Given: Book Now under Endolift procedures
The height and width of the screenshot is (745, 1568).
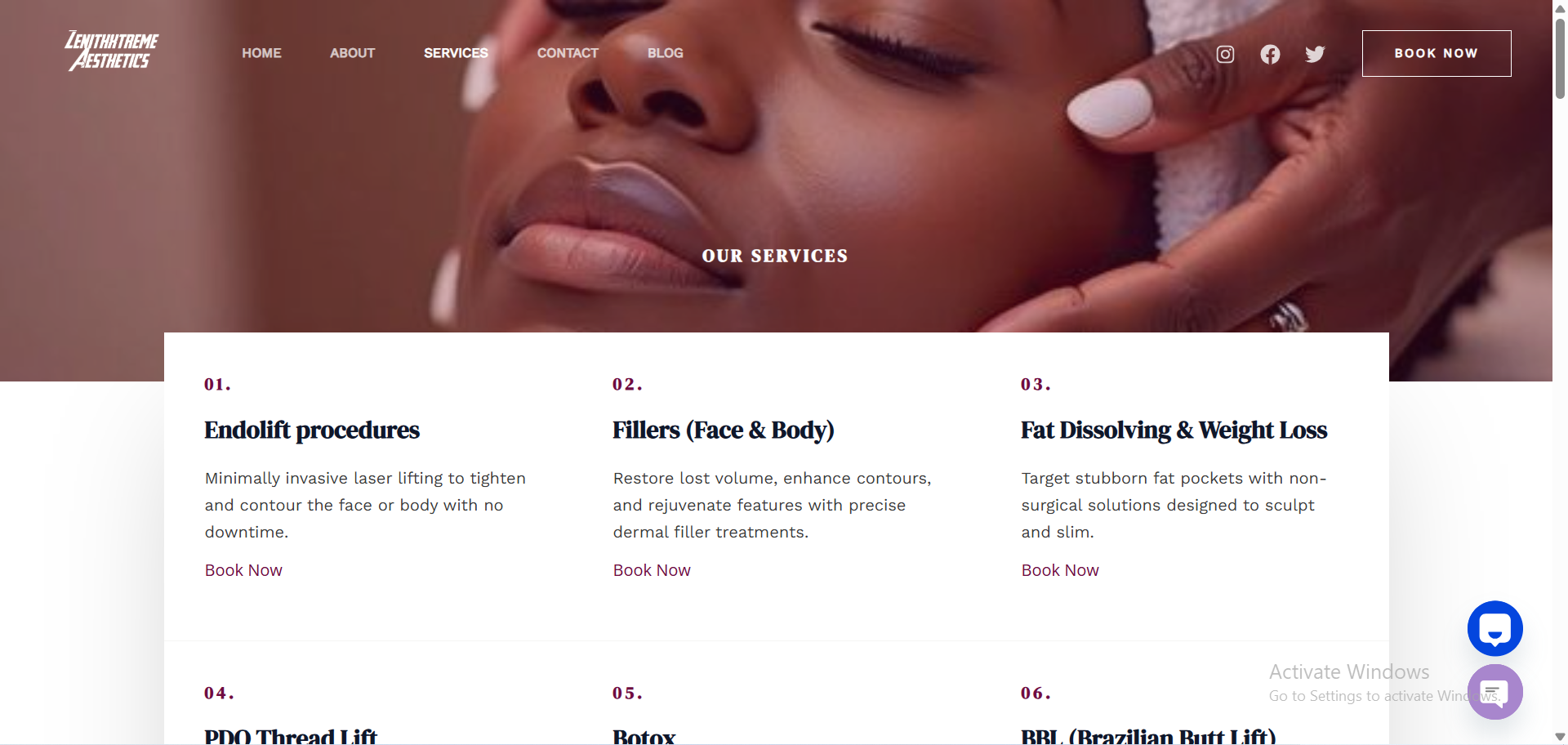Looking at the screenshot, I should tap(243, 570).
